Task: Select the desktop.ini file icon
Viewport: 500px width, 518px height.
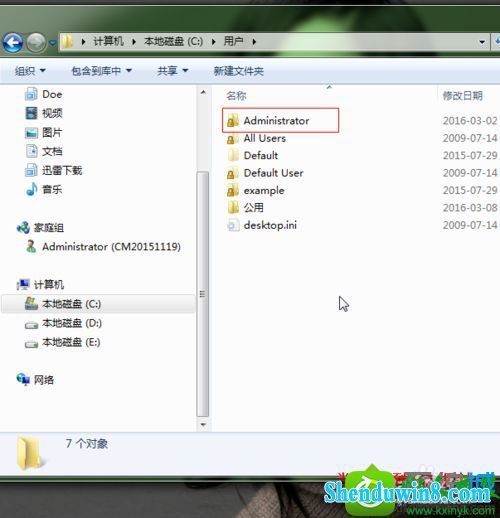Action: point(233,225)
